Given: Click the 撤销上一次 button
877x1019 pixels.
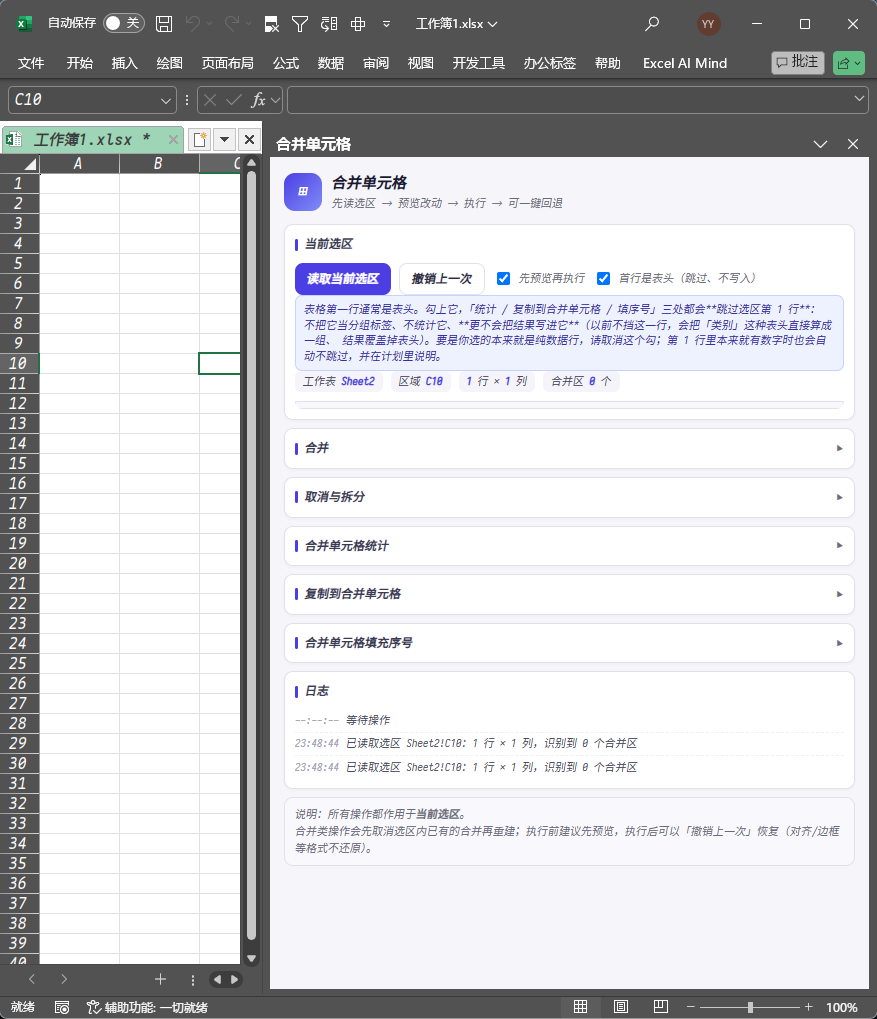Looking at the screenshot, I should click(442, 279).
